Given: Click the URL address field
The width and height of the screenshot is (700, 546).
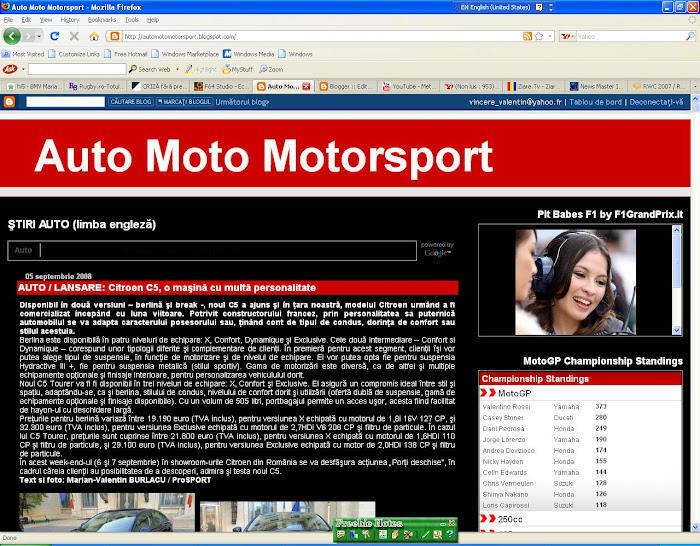Looking at the screenshot, I should 321,37.
